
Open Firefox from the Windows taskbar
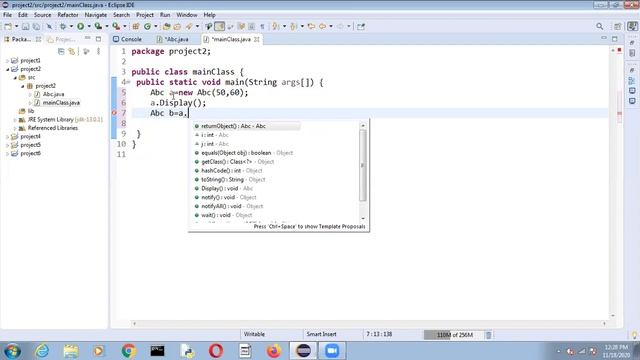(274, 351)
